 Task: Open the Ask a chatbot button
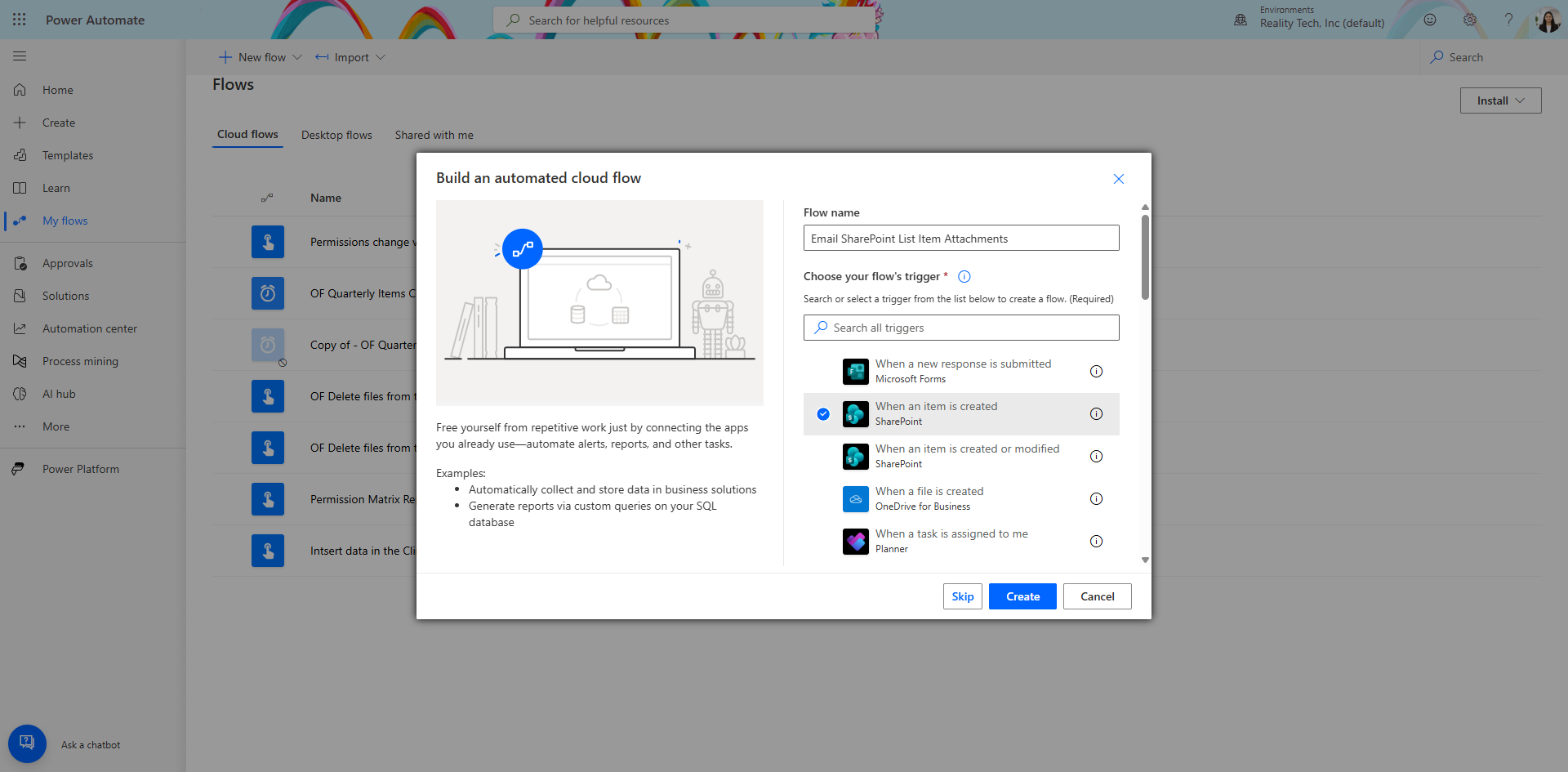[27, 744]
